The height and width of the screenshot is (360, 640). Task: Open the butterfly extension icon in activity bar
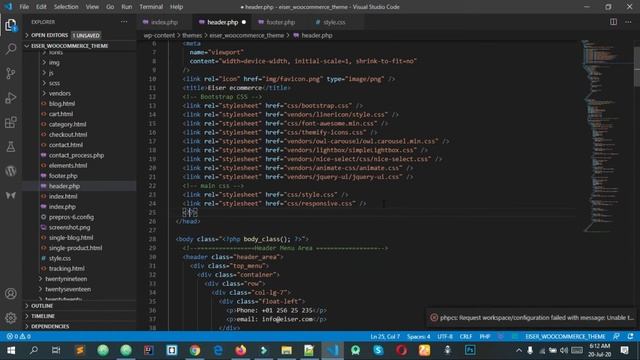point(11,195)
